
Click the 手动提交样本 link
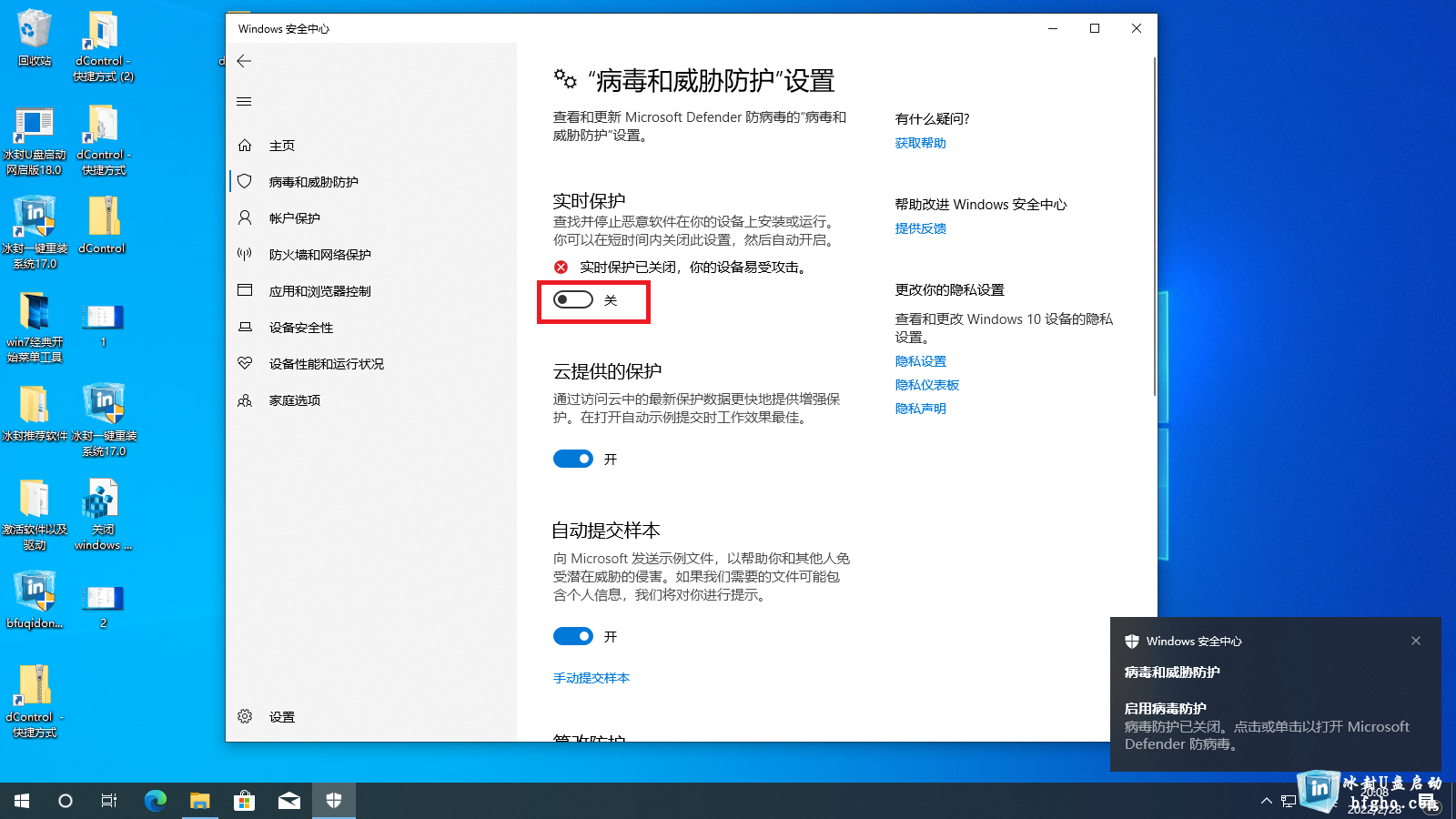point(591,678)
